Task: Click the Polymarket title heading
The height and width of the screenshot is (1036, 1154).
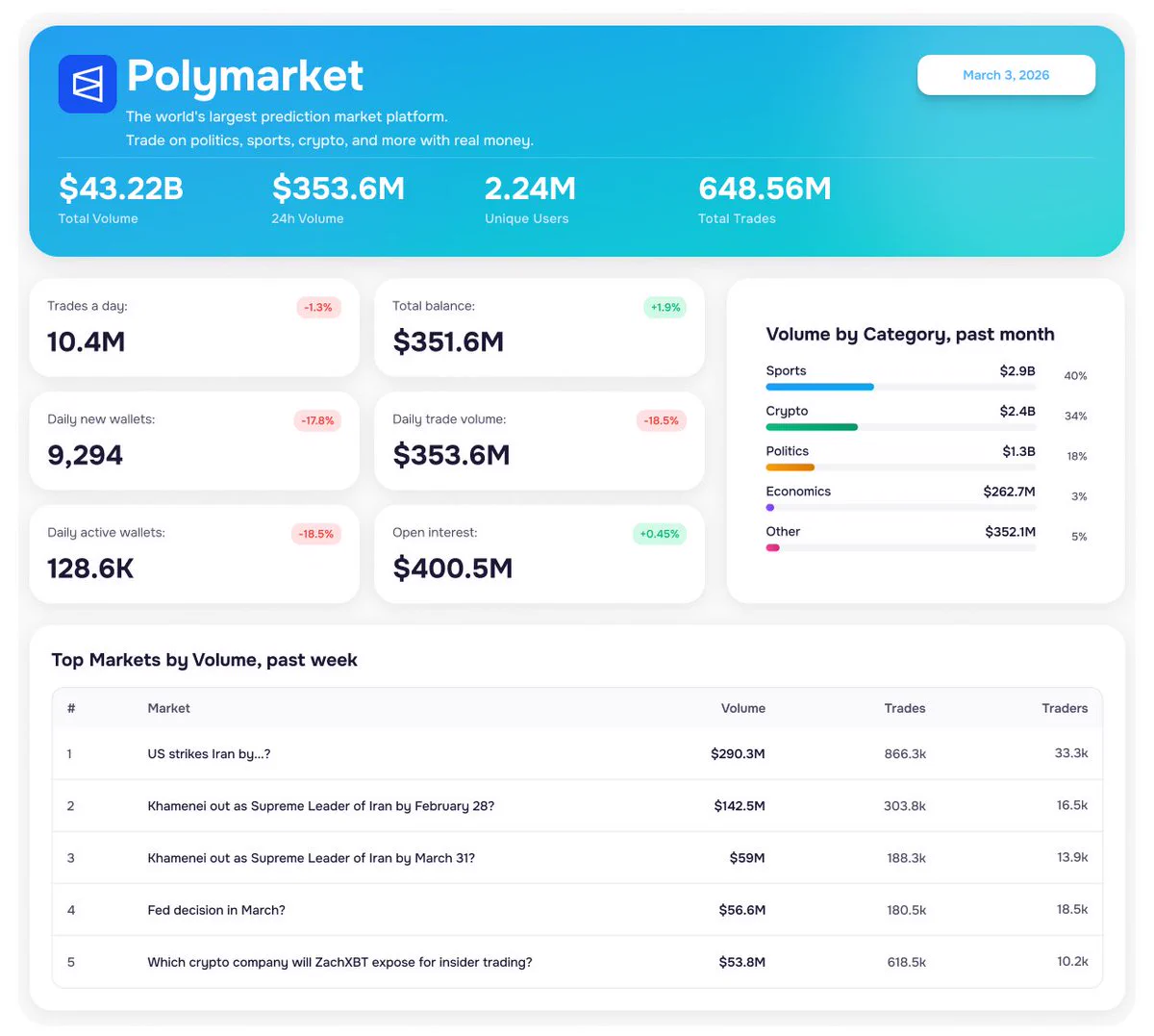Action: 244,76
